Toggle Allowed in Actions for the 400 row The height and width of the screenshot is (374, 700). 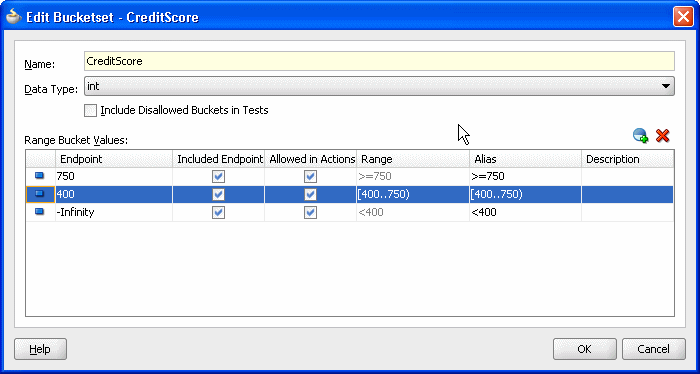pos(310,195)
